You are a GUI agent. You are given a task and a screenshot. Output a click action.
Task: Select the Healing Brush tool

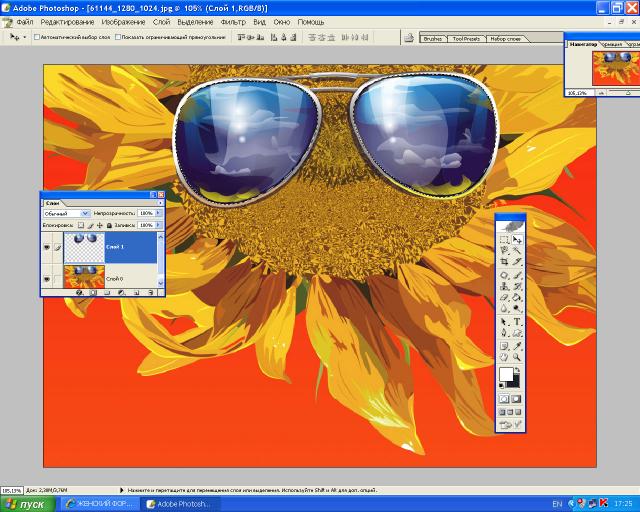click(504, 276)
